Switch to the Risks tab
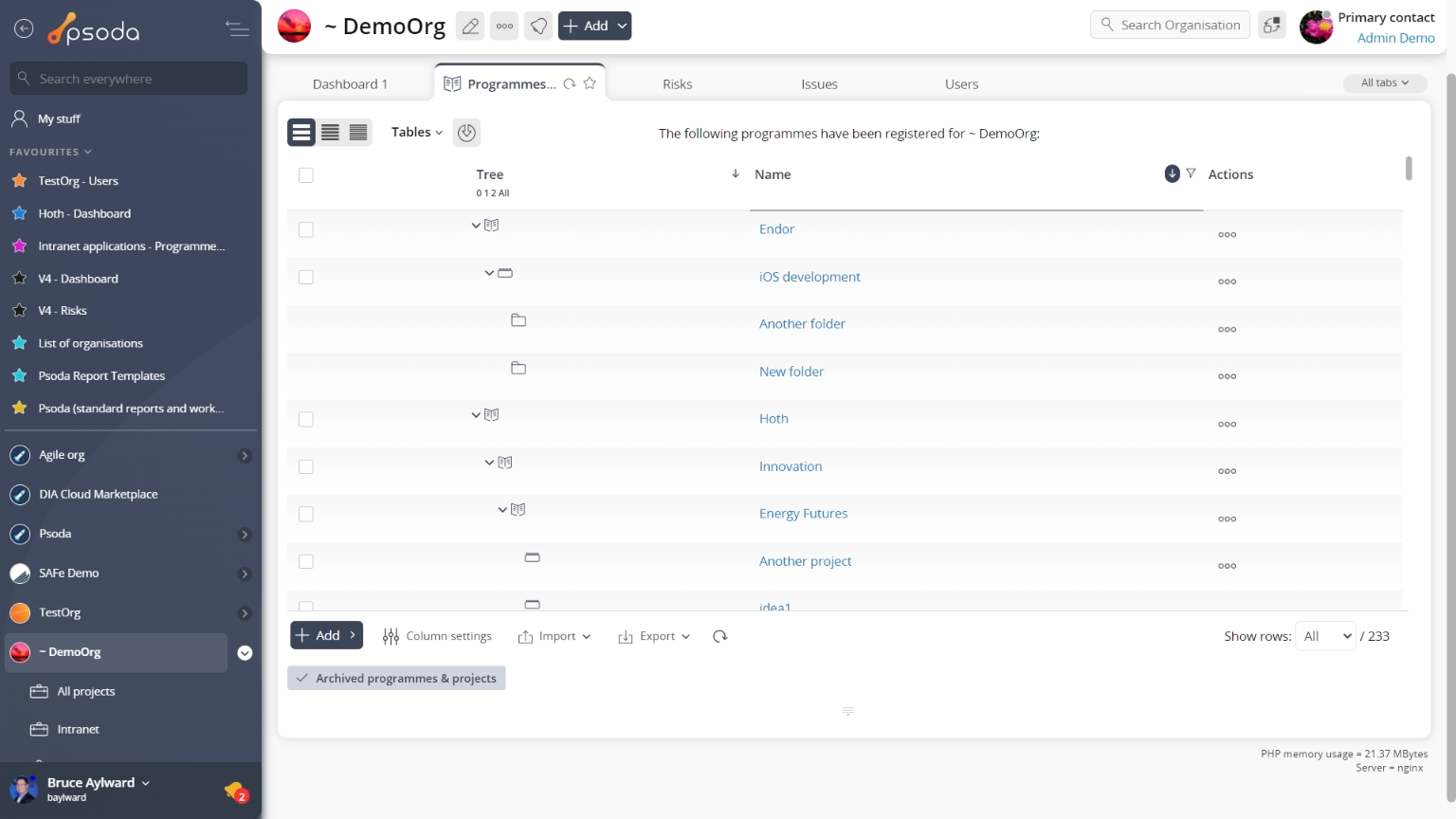1456x819 pixels. [x=678, y=84]
